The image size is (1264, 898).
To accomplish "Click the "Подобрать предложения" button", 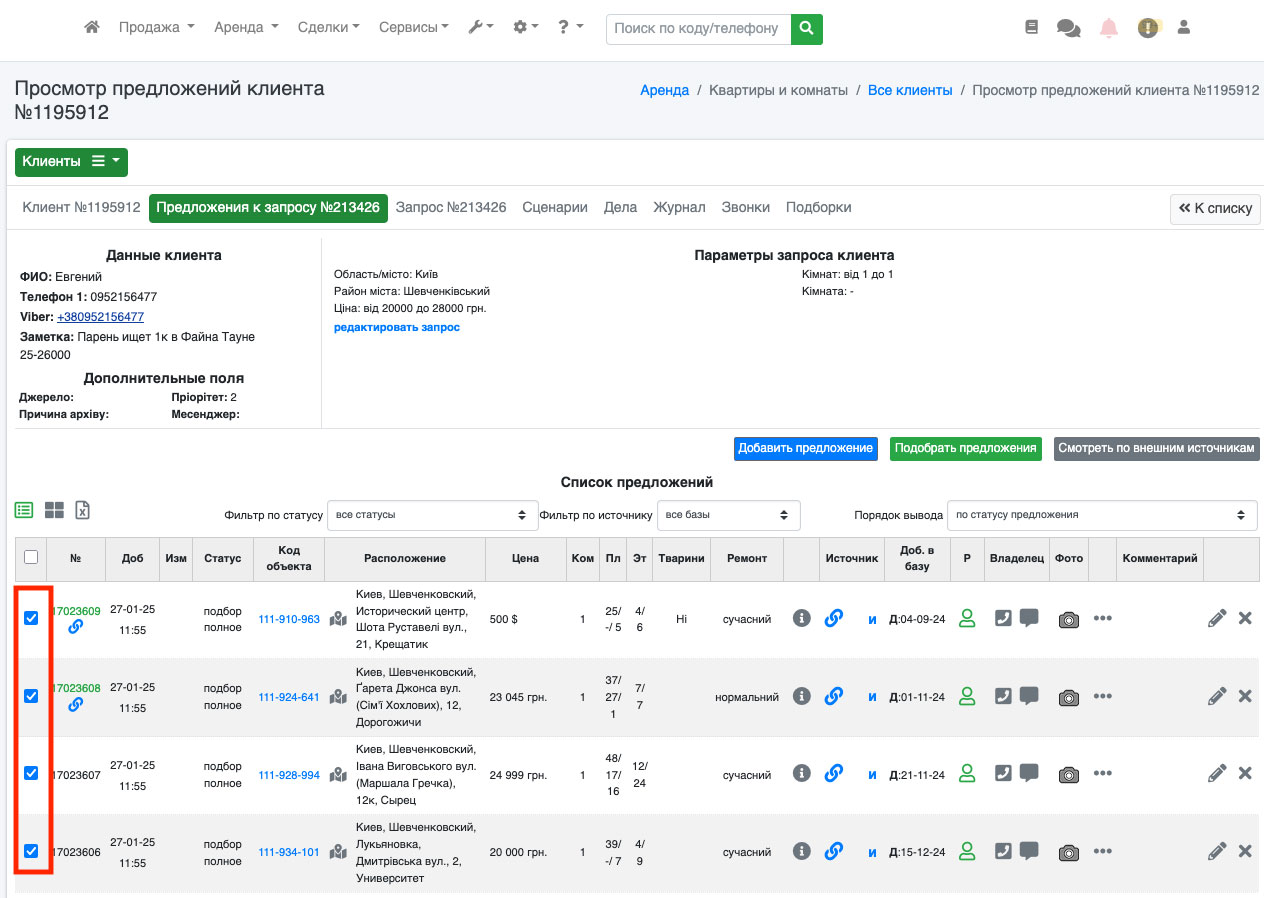I will coord(965,448).
